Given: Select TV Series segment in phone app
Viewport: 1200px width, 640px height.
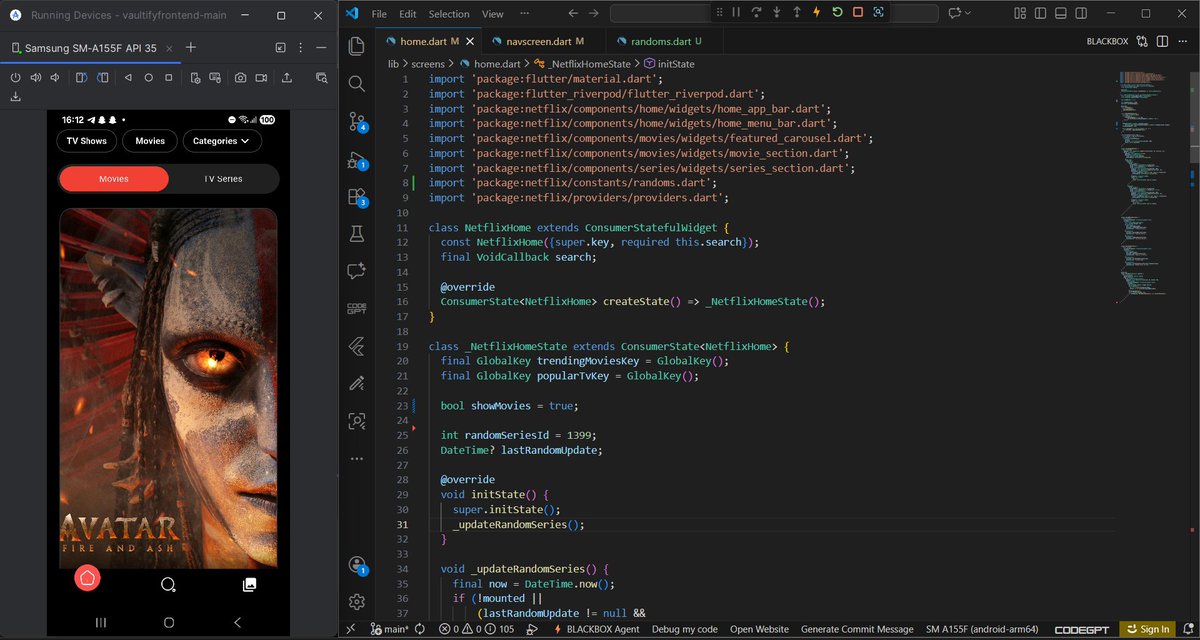Looking at the screenshot, I should (x=223, y=179).
